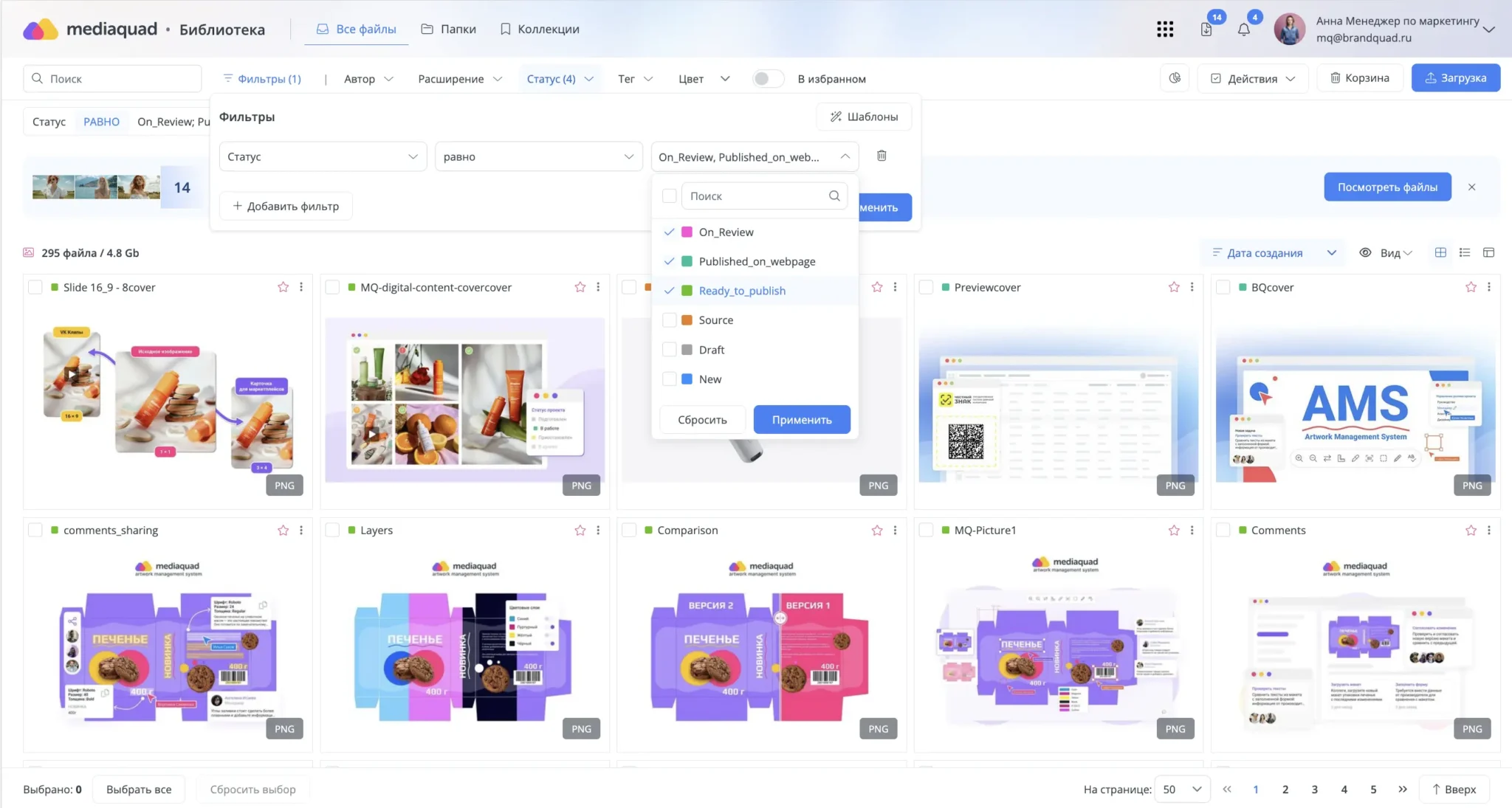Screen dimensions: 1512x808
Task: Open the apps grid launcher icon
Action: click(x=1165, y=30)
